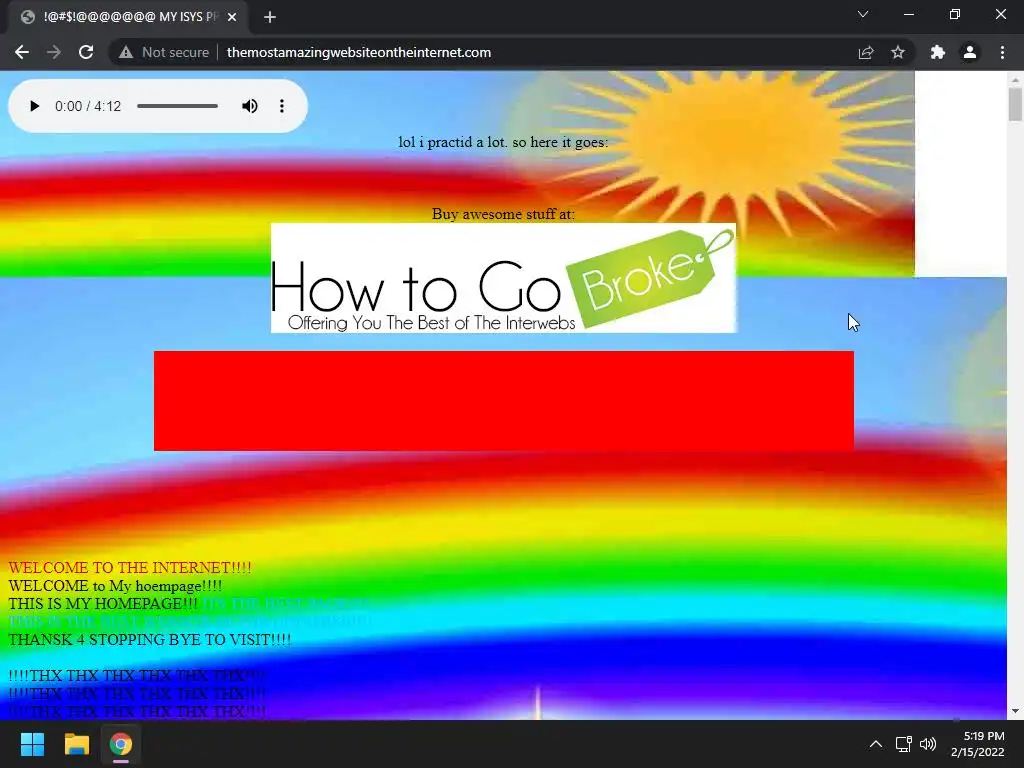Click "Buy awesome stuff at:" text
Screen dimensions: 1024x768
tap(504, 214)
